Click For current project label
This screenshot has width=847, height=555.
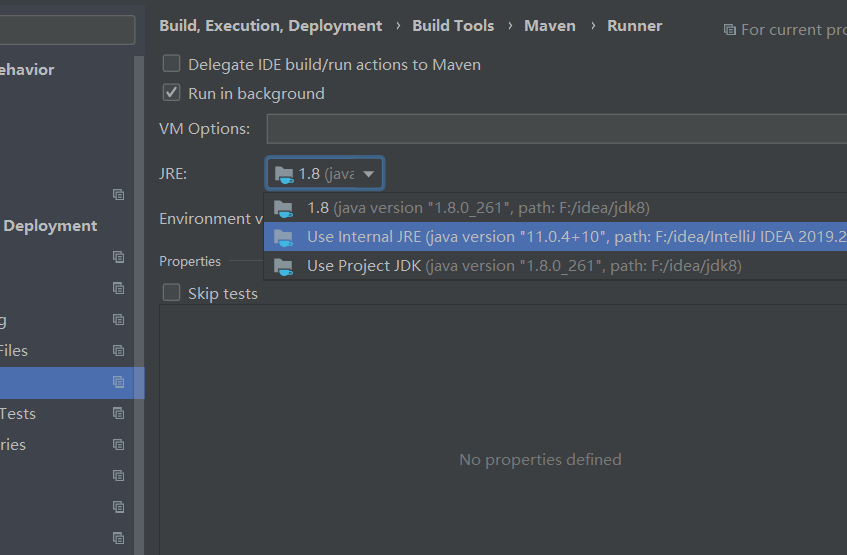click(x=794, y=30)
